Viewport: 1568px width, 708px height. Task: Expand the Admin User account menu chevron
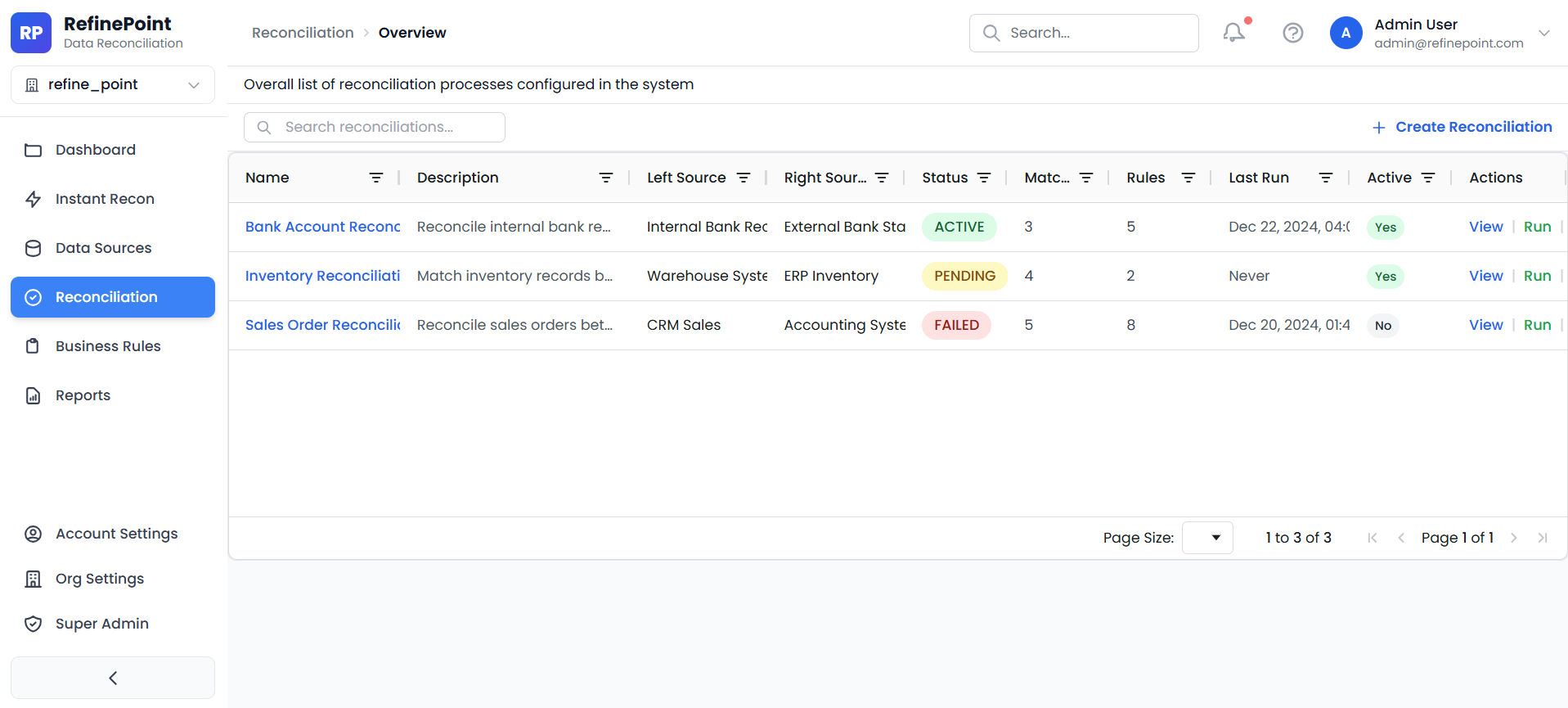pyautogui.click(x=1544, y=33)
